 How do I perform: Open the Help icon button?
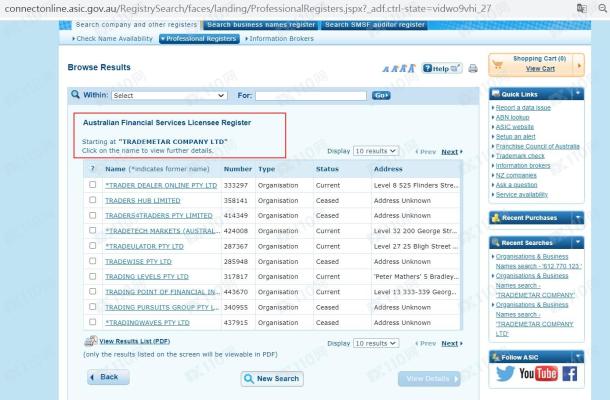[442, 68]
